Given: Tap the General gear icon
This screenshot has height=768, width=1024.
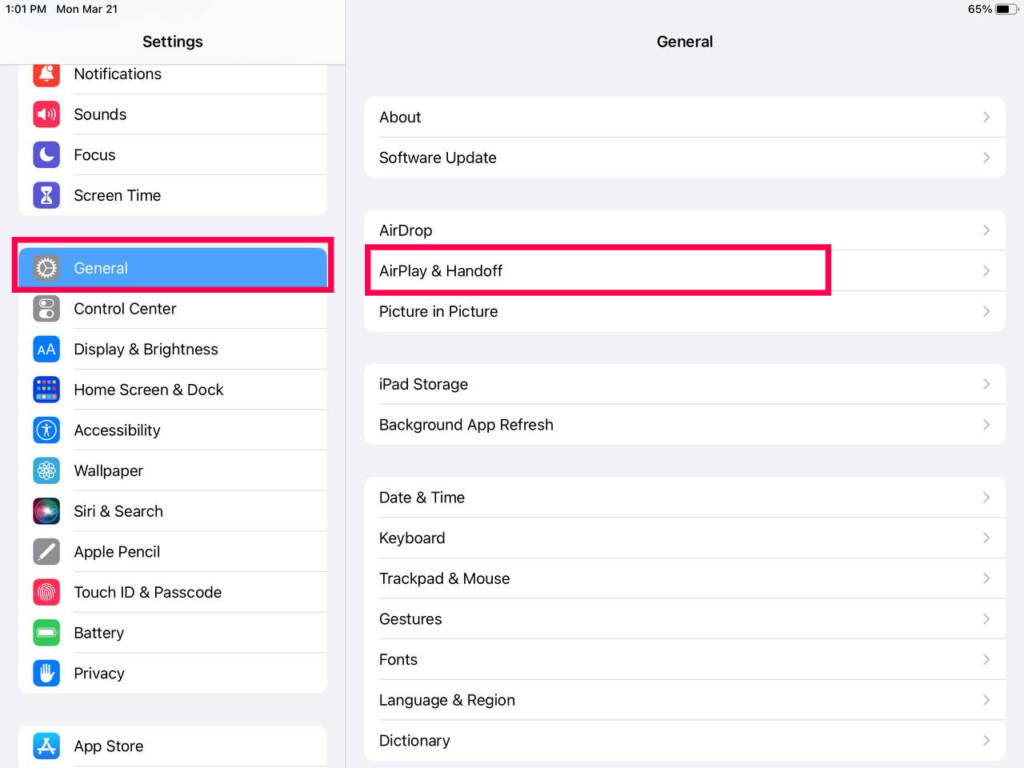Looking at the screenshot, I should pos(46,268).
